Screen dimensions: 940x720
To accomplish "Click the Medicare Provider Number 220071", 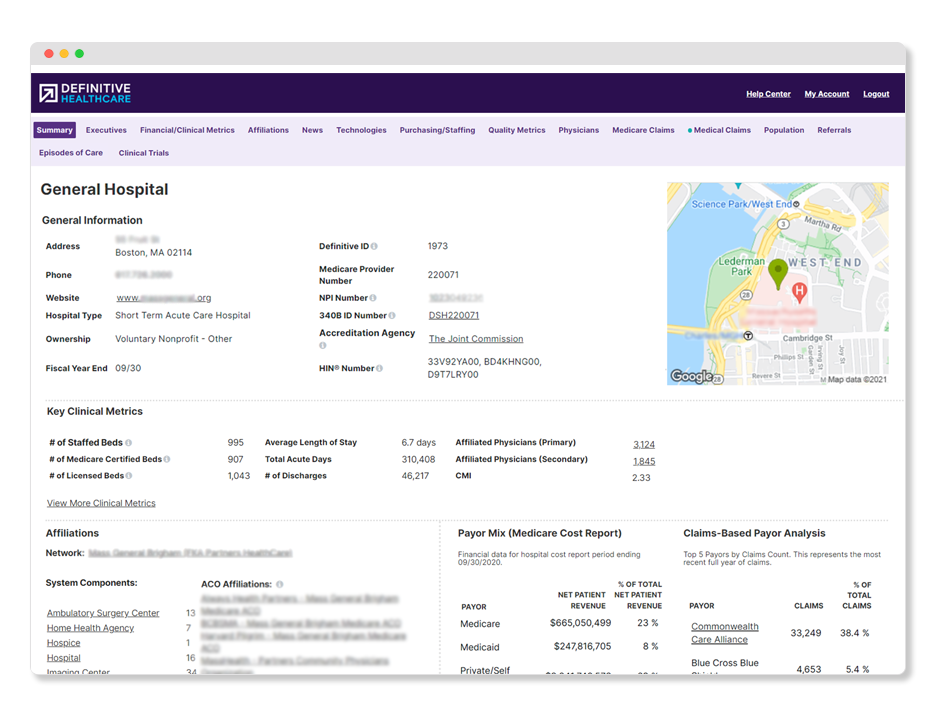I will click(443, 275).
